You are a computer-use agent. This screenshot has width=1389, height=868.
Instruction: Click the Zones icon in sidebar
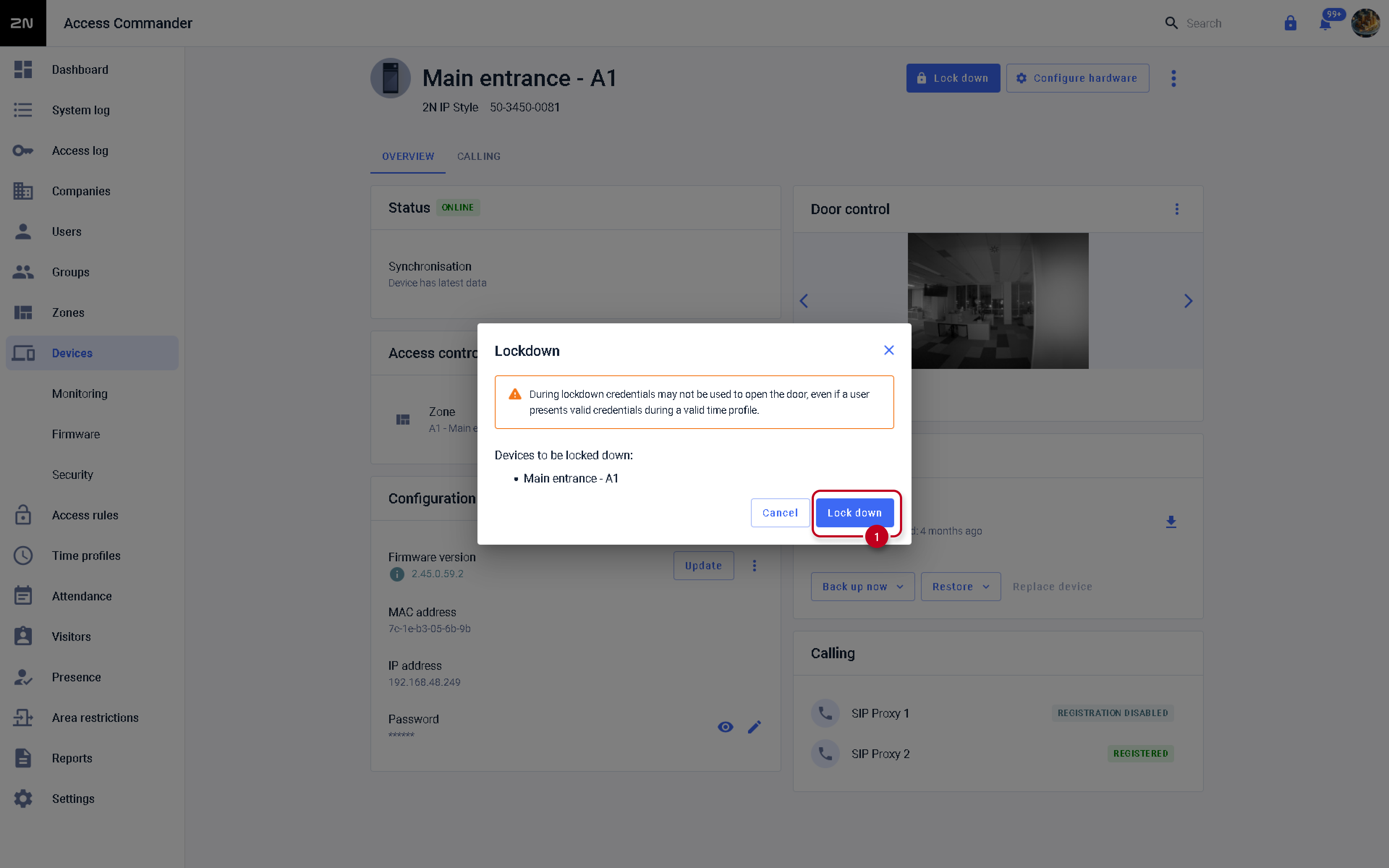[x=23, y=312]
